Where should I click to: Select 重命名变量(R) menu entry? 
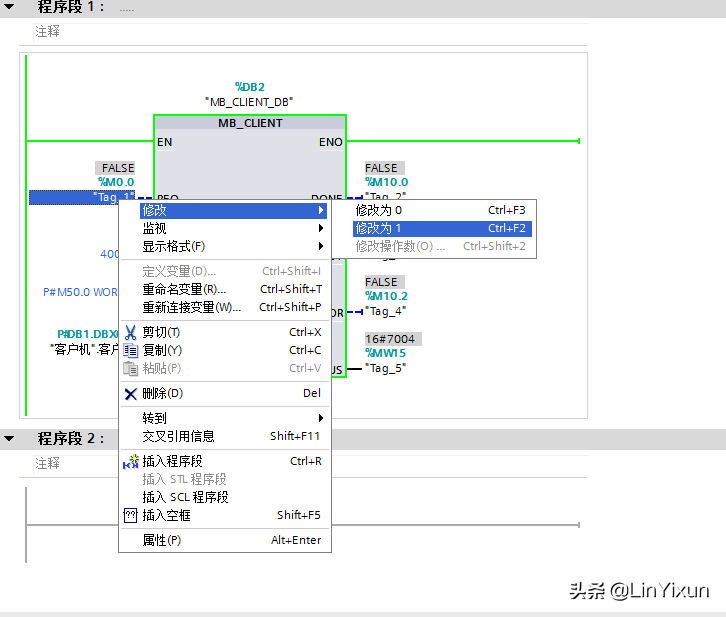tap(233, 289)
